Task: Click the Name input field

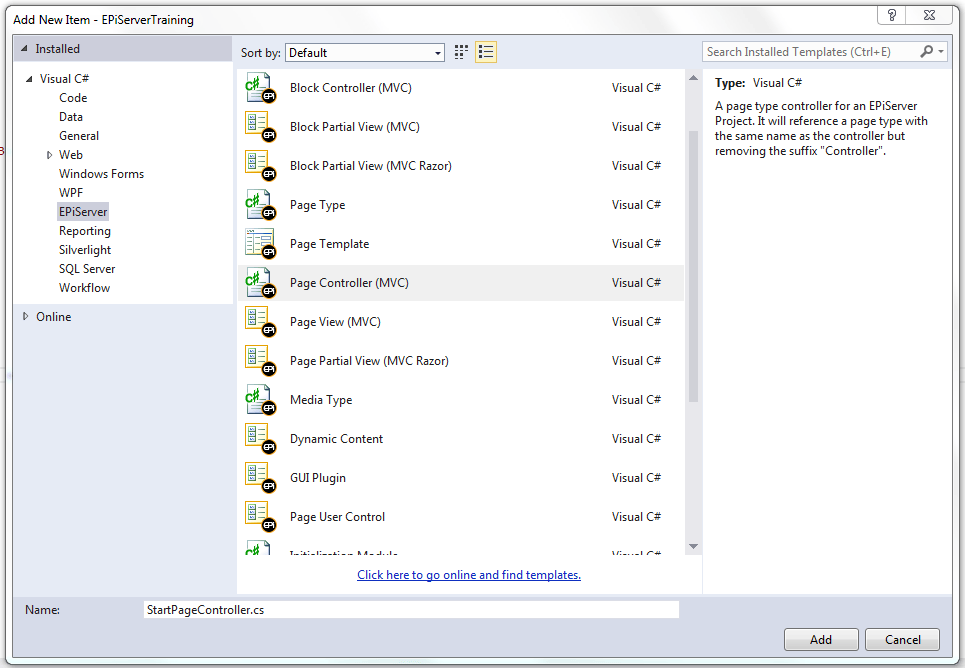Action: pos(411,610)
